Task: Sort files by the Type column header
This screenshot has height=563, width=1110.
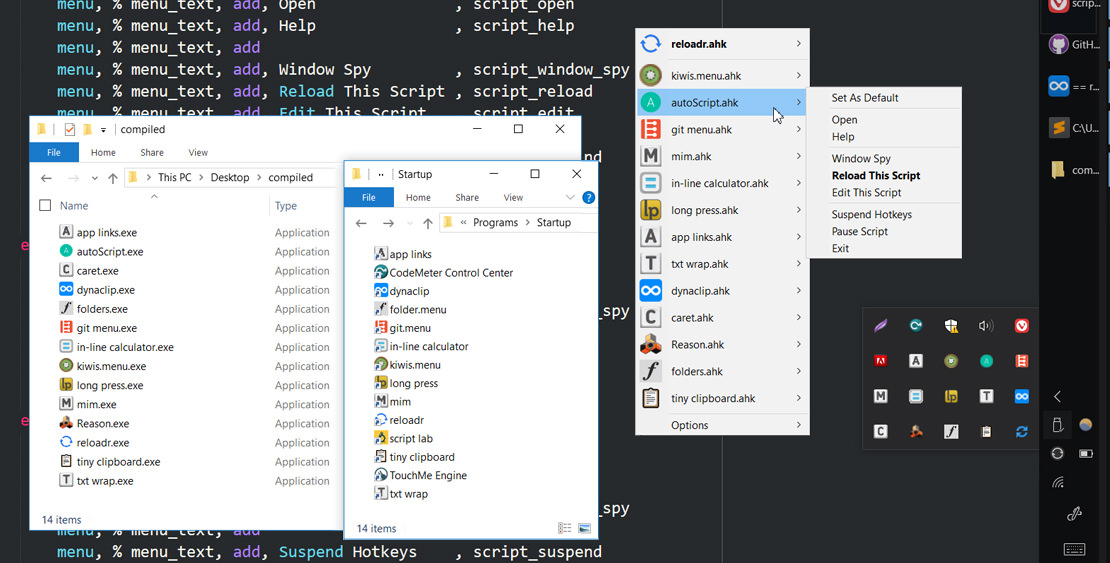Action: click(286, 206)
